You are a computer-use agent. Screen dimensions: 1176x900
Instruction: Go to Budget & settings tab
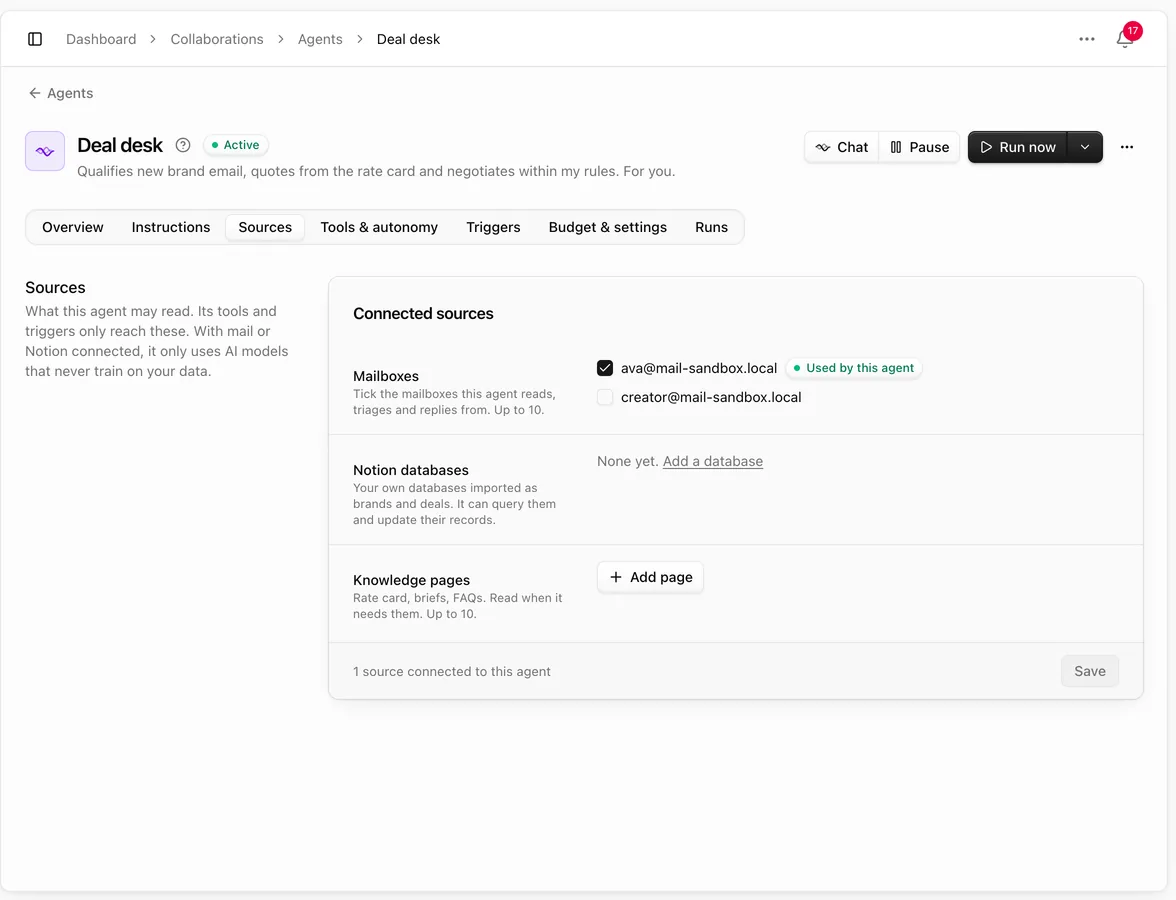pos(608,227)
